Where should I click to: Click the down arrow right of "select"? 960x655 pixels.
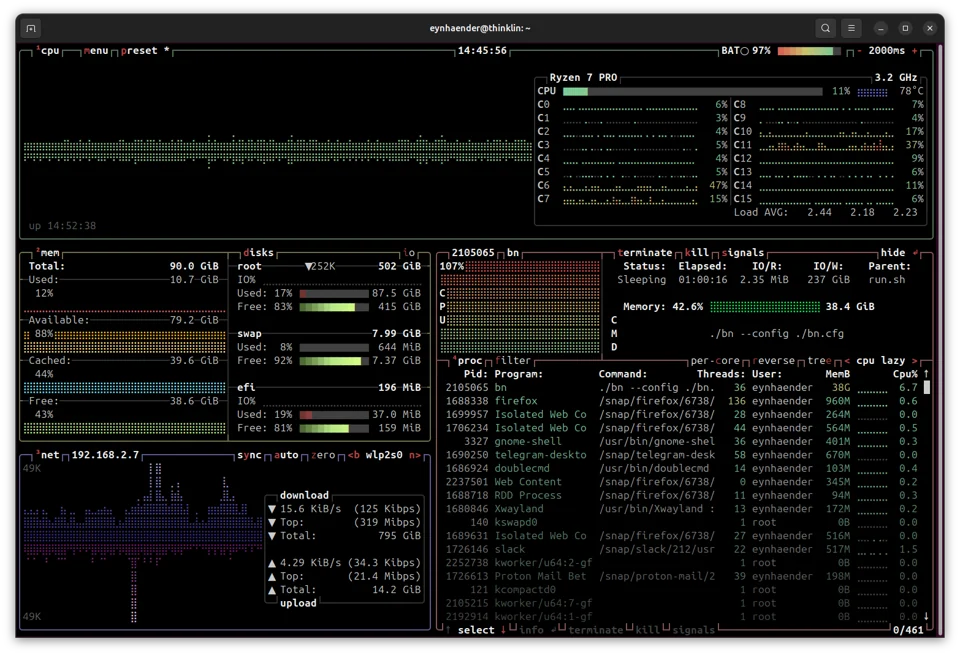tap(503, 630)
